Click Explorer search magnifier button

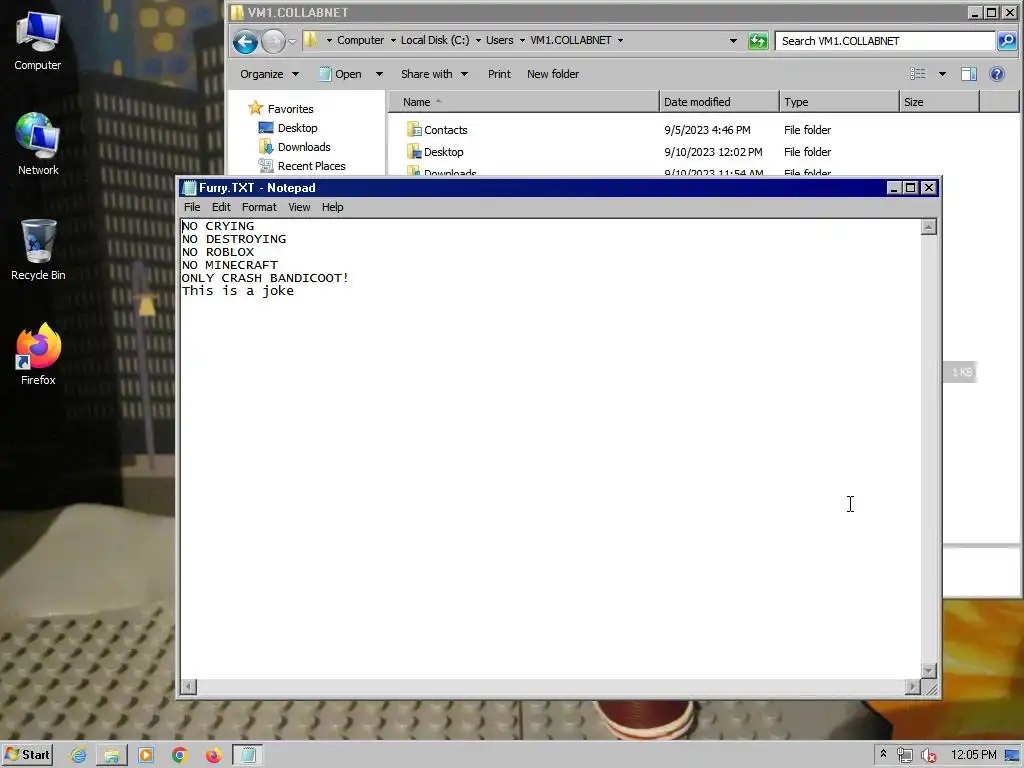(x=1007, y=40)
